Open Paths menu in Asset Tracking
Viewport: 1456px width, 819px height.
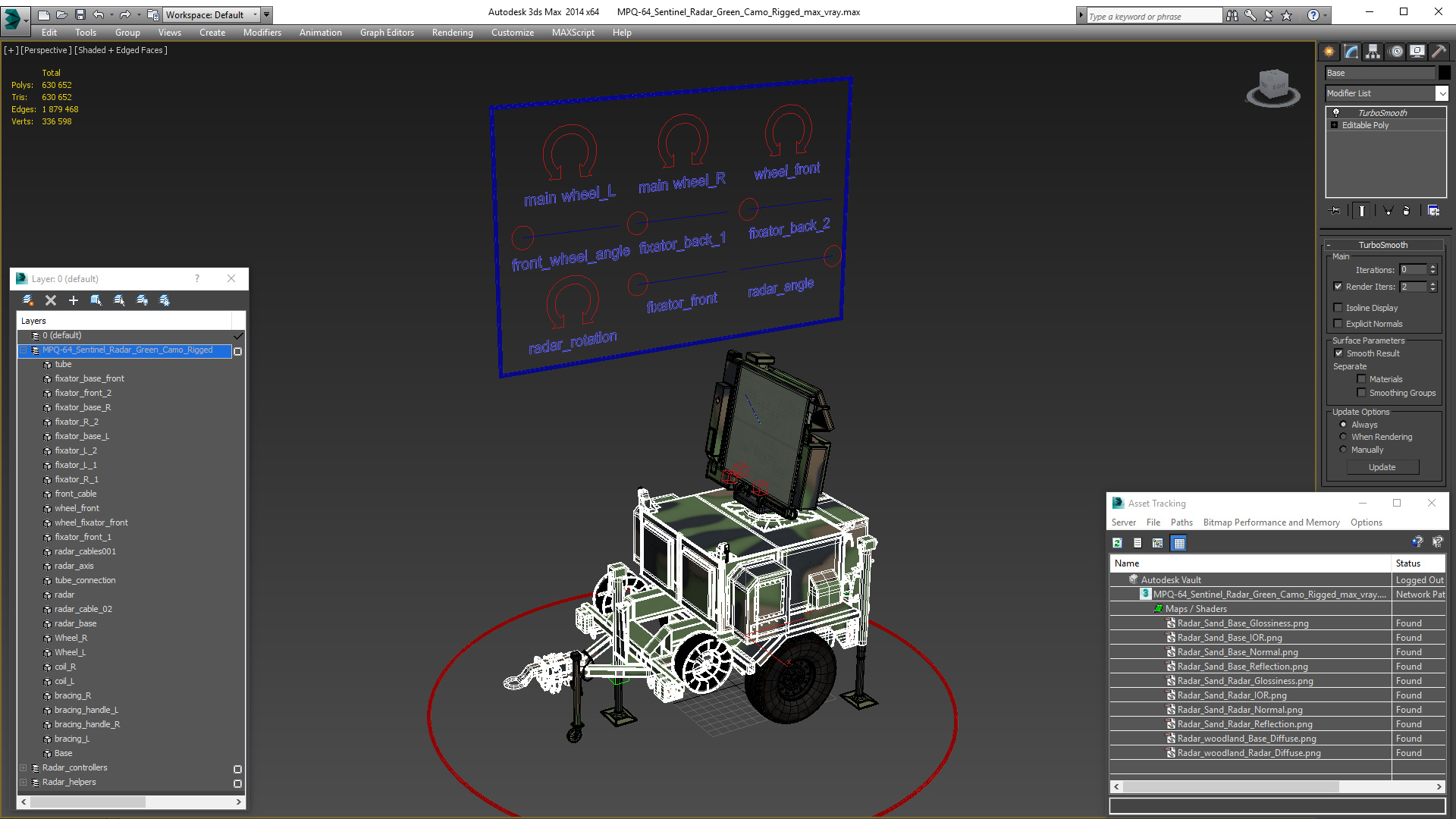tap(1181, 522)
